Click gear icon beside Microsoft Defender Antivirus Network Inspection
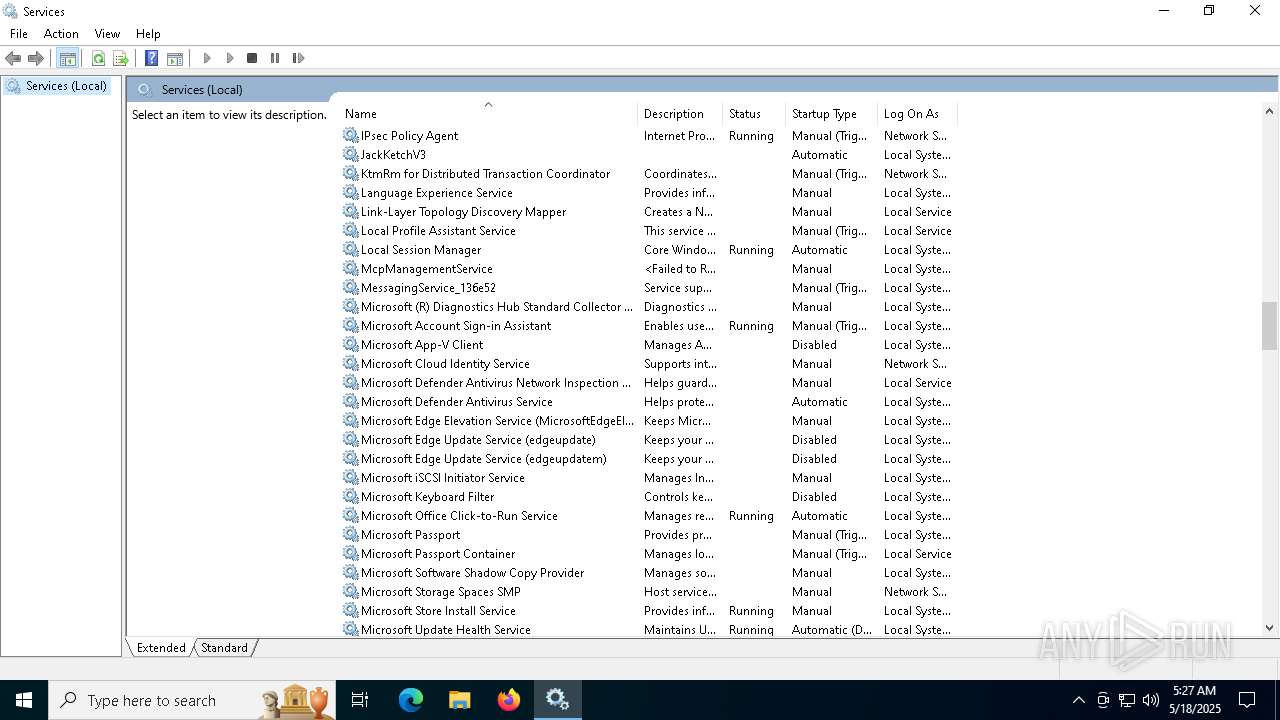 click(350, 383)
